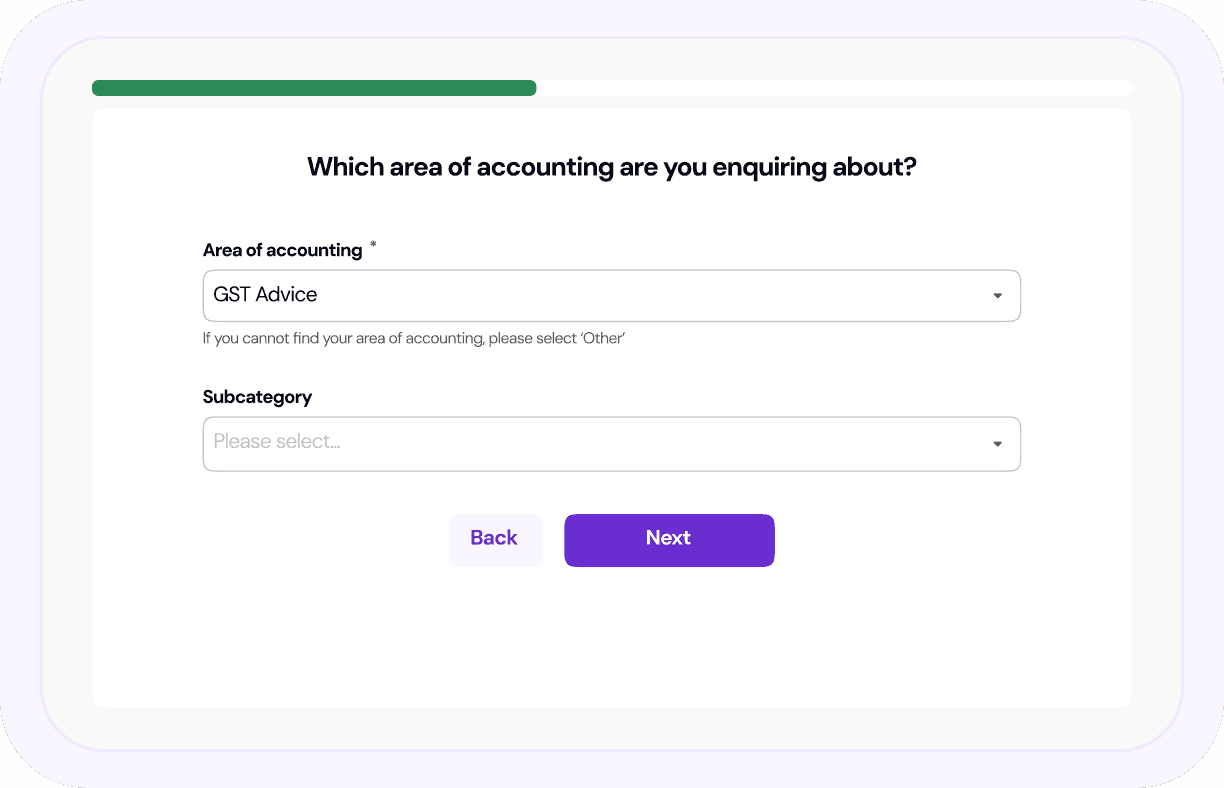The height and width of the screenshot is (788, 1224).
Task: Click the empty white area below the buttons
Action: pyautogui.click(x=611, y=640)
